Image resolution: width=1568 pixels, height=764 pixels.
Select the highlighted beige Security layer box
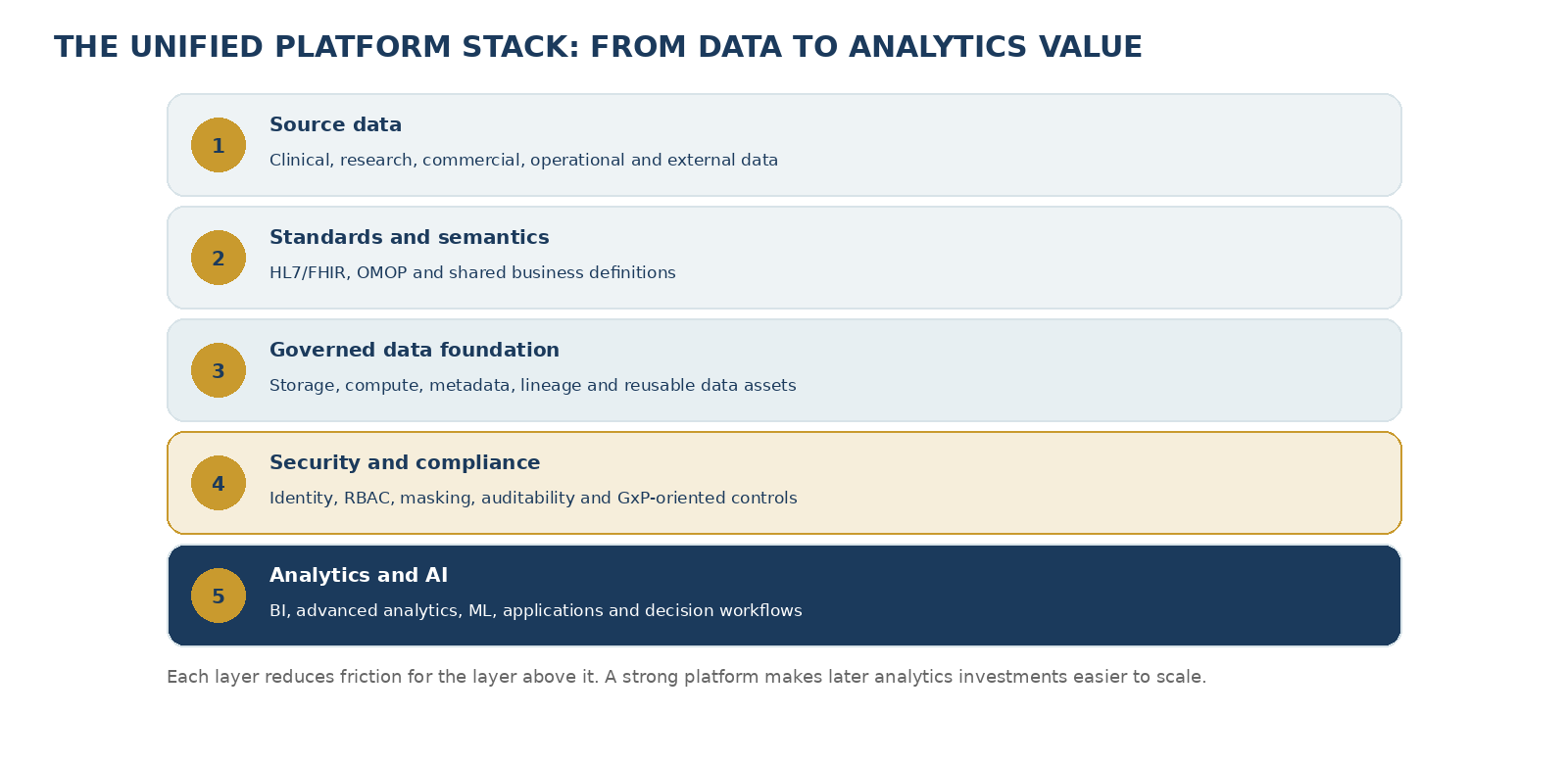click(784, 483)
